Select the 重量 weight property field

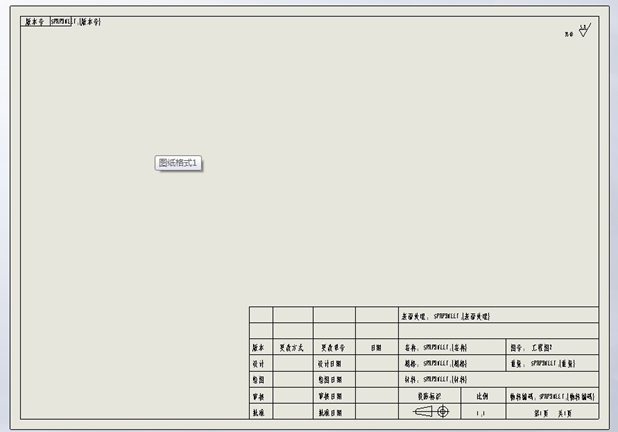pos(540,364)
